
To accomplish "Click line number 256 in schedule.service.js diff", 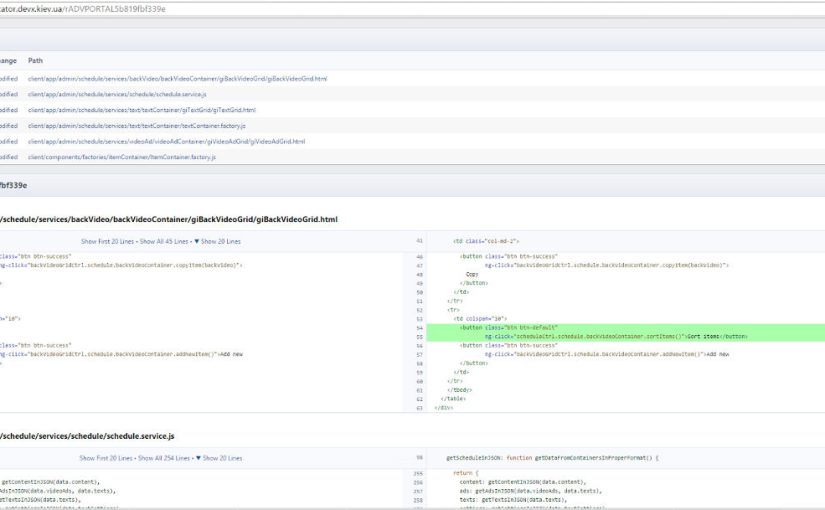I will tap(420, 482).
